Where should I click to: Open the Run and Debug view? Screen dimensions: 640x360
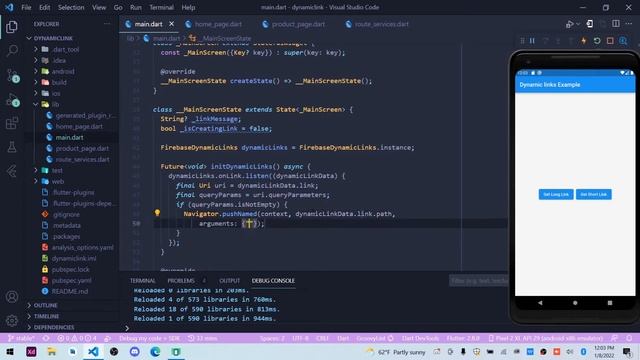[x=12, y=100]
